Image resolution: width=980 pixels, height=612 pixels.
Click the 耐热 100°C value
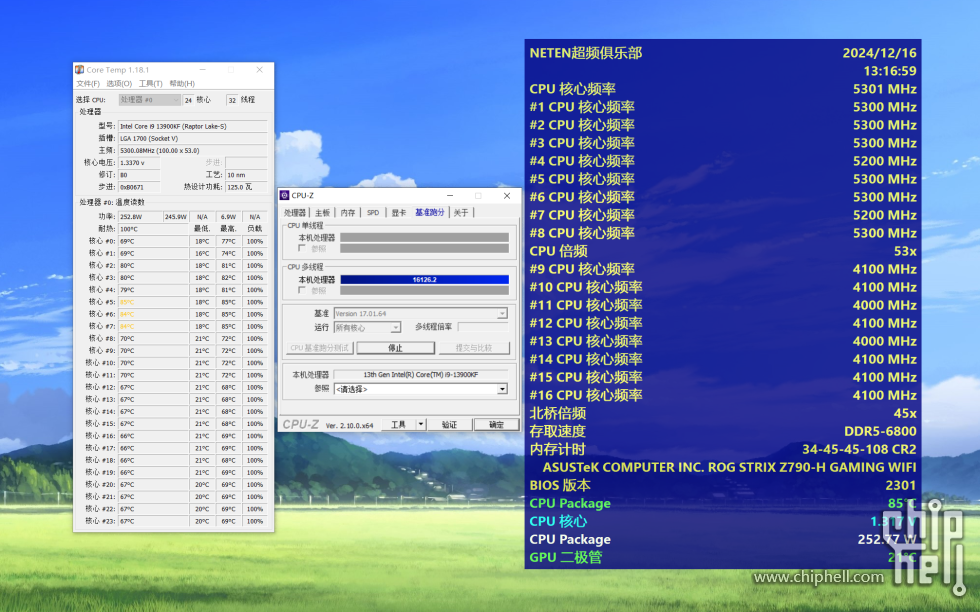tap(153, 229)
